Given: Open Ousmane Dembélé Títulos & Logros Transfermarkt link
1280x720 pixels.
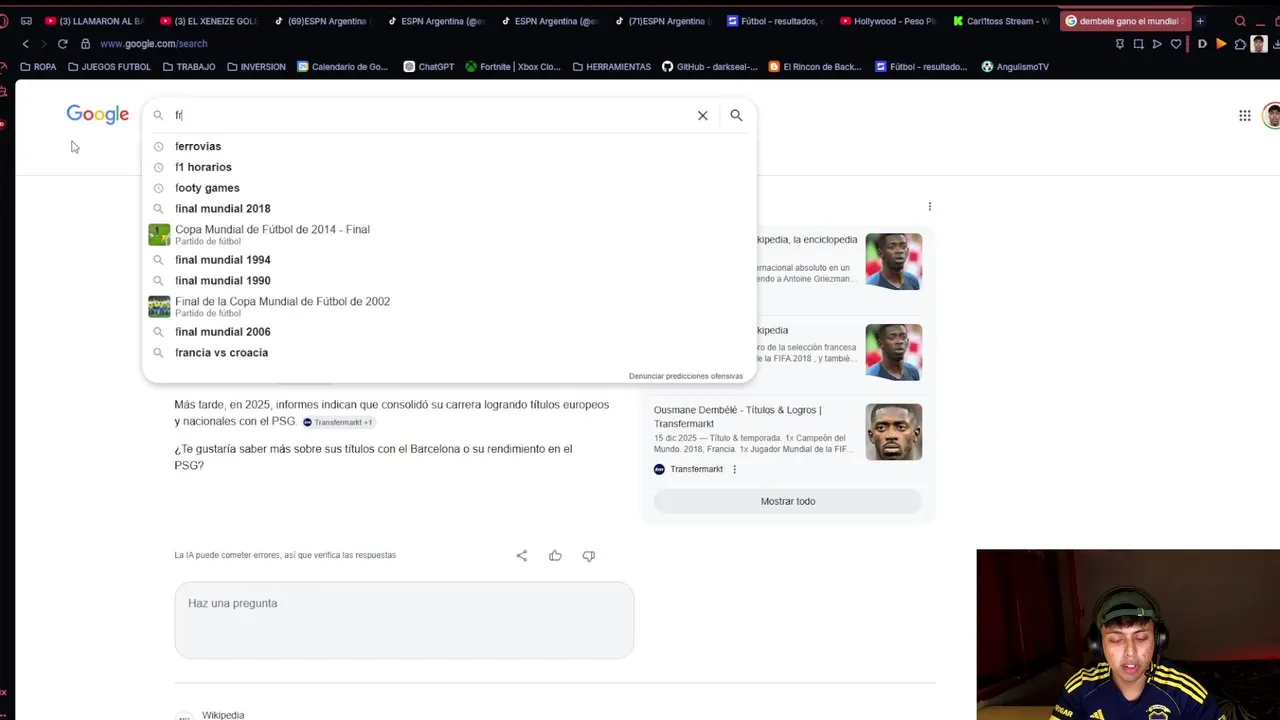Looking at the screenshot, I should tap(737, 417).
